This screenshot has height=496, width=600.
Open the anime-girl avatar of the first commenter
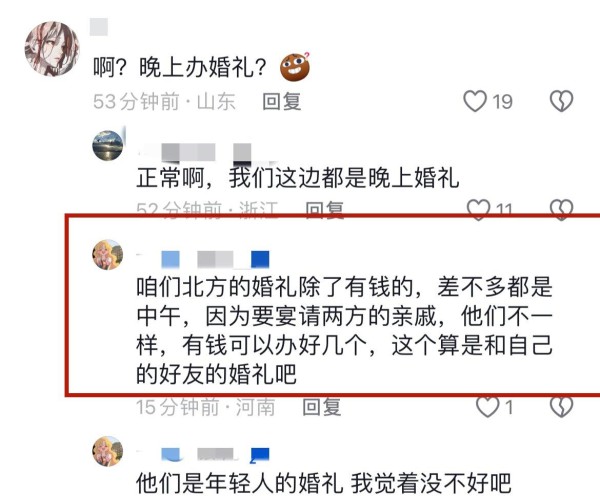pyautogui.click(x=52, y=49)
